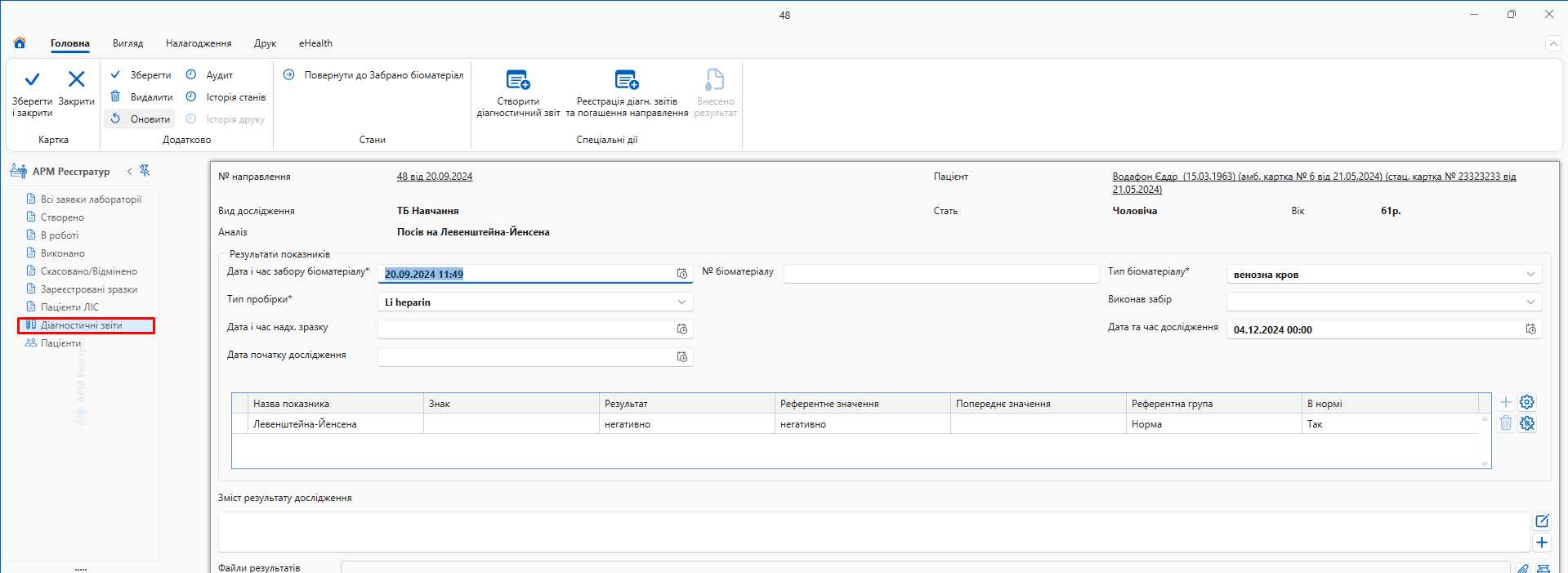Click the registration of diagnostic reports icon

pos(626,80)
